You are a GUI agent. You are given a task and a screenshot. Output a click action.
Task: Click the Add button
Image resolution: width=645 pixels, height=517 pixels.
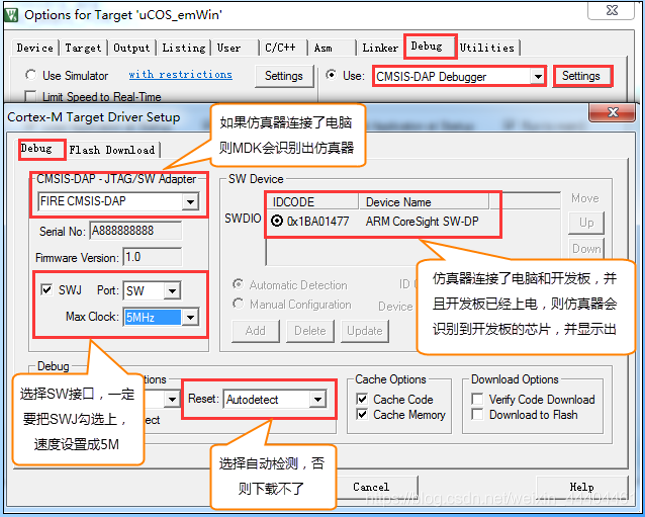pyautogui.click(x=255, y=331)
